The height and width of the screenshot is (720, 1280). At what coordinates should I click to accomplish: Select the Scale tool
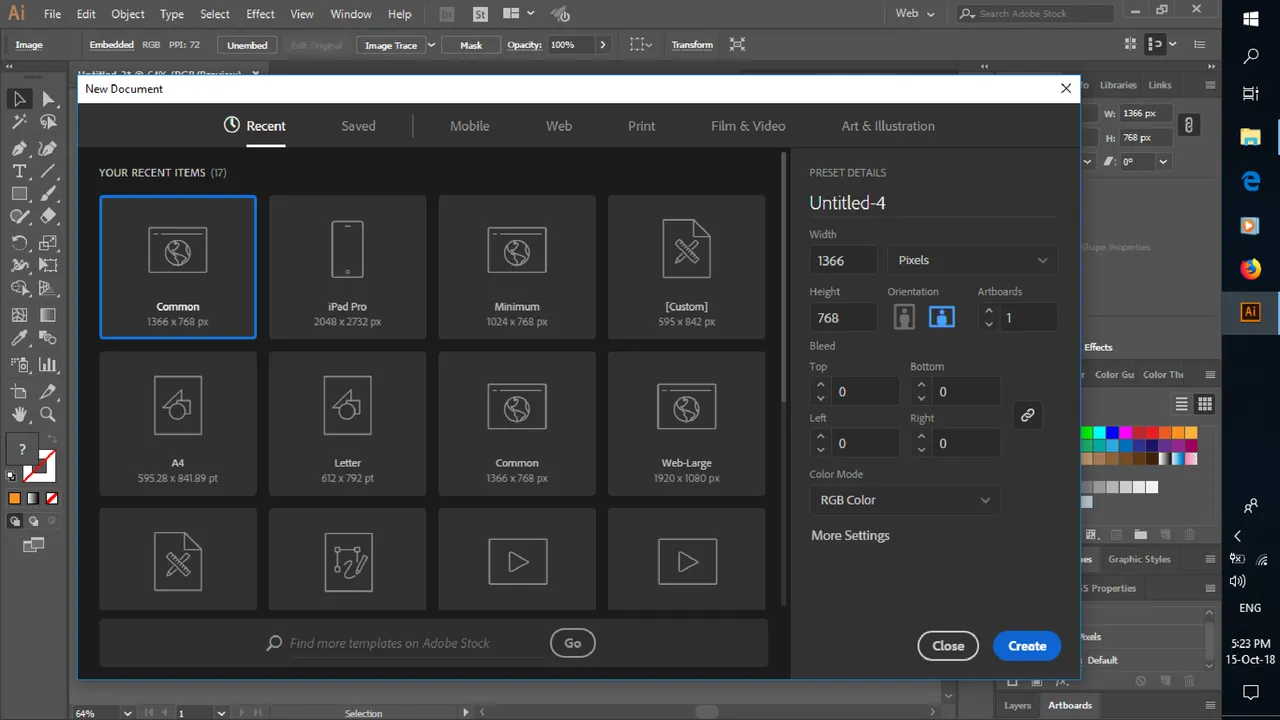[48, 243]
